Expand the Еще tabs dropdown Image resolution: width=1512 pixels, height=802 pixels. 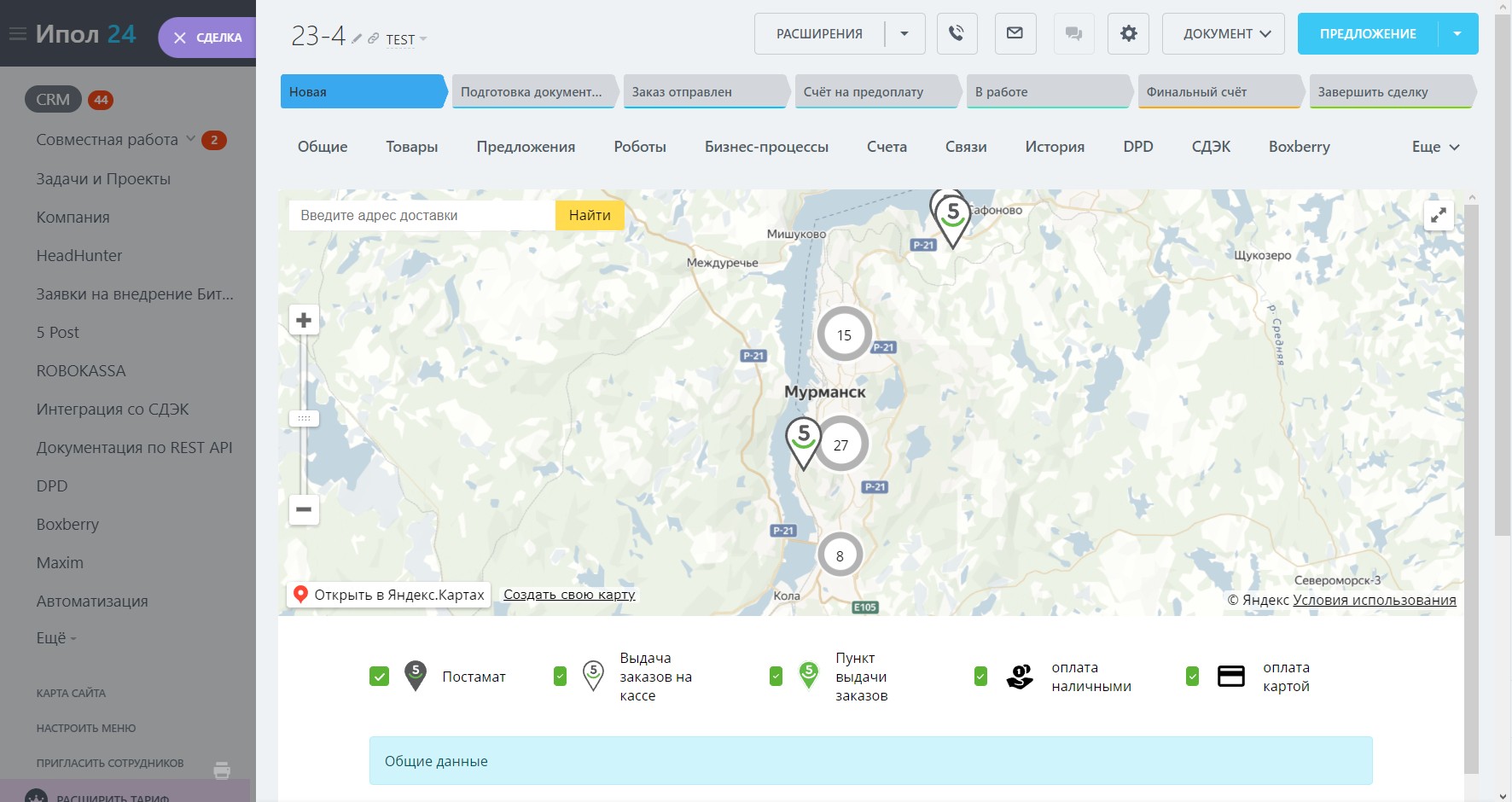(x=1435, y=147)
